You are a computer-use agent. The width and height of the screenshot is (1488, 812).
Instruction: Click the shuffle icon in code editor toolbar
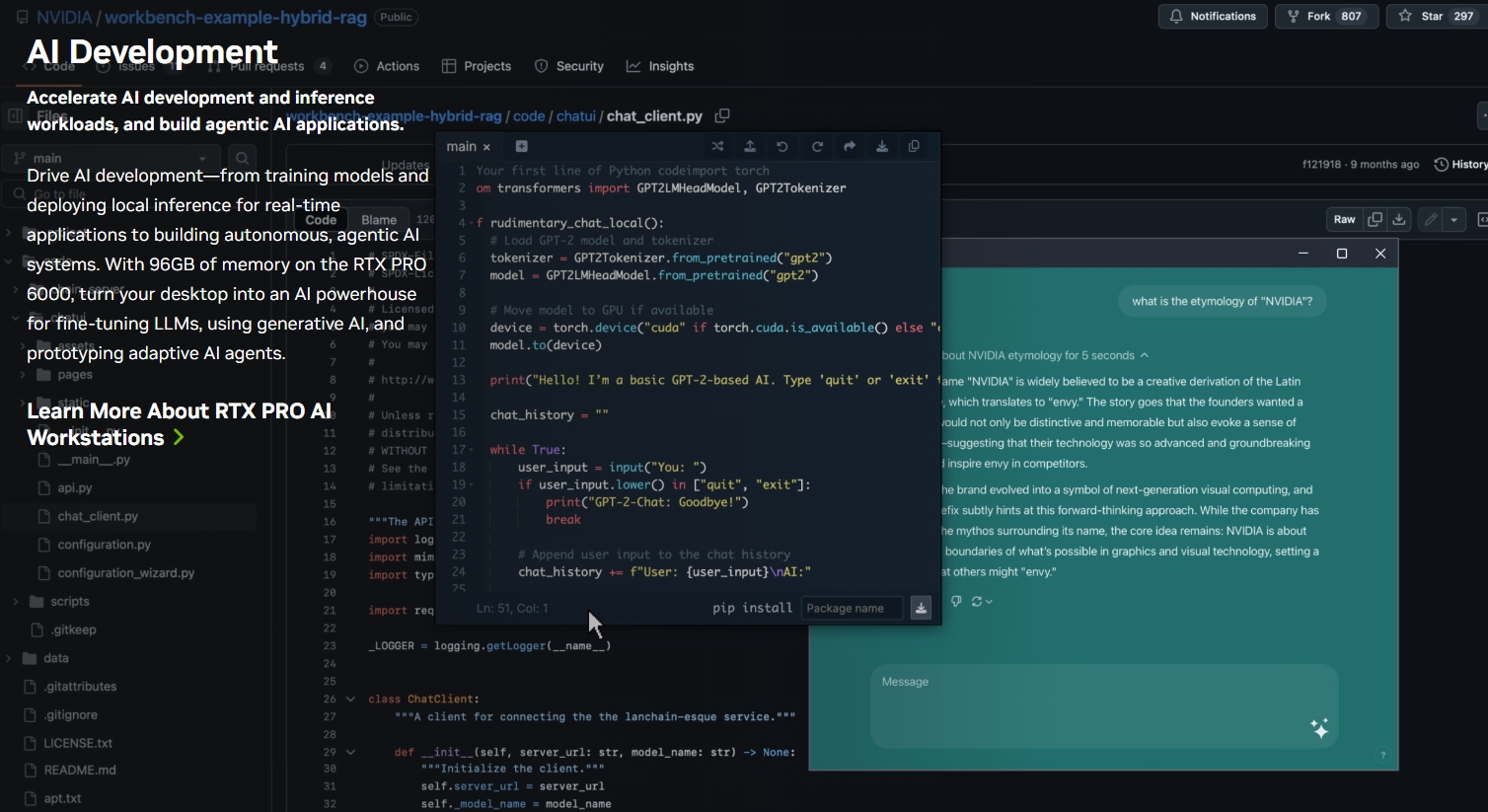pyautogui.click(x=717, y=146)
